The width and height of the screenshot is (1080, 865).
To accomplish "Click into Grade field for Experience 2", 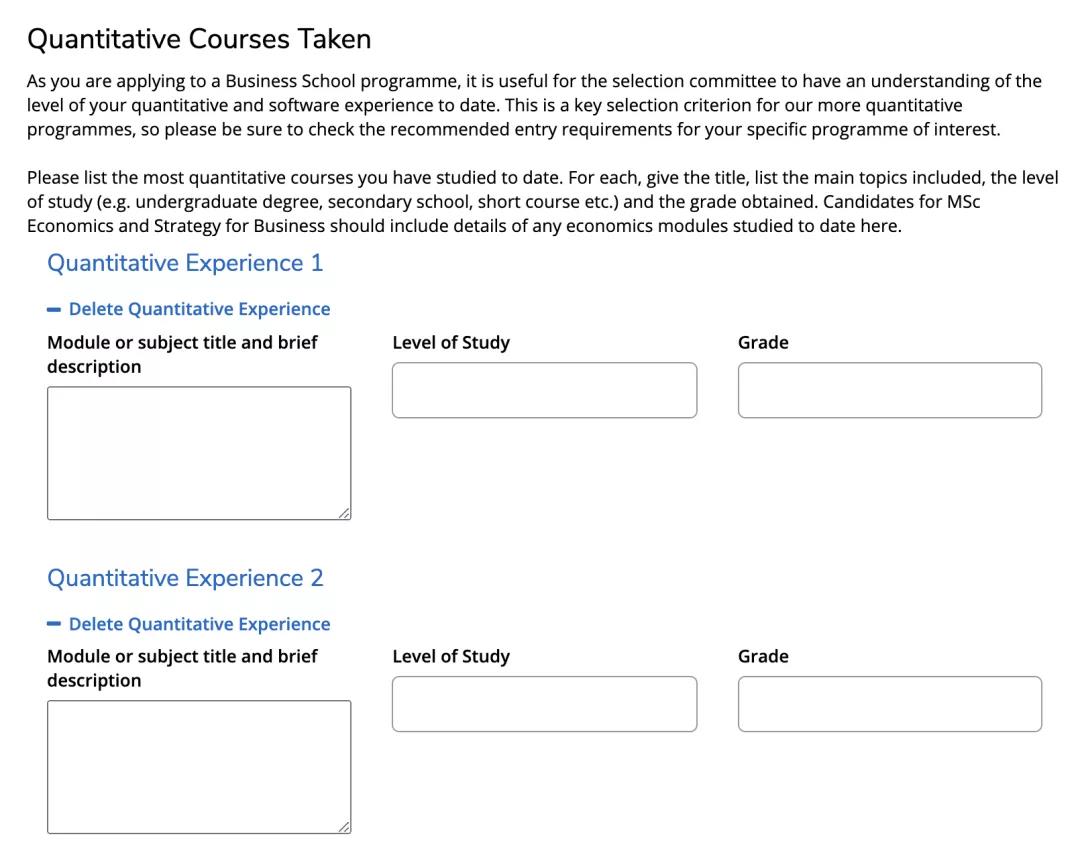I will click(x=889, y=704).
